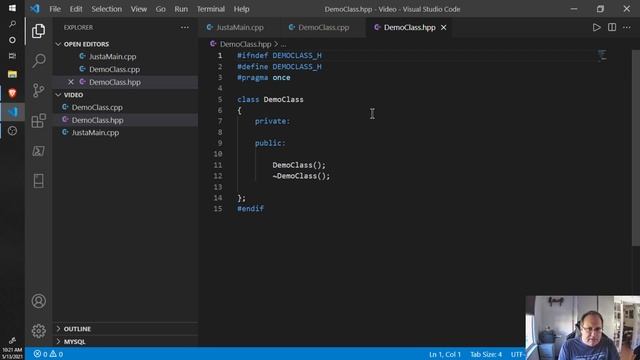Open the Terminal menu
The image size is (640, 360).
pos(211,9)
